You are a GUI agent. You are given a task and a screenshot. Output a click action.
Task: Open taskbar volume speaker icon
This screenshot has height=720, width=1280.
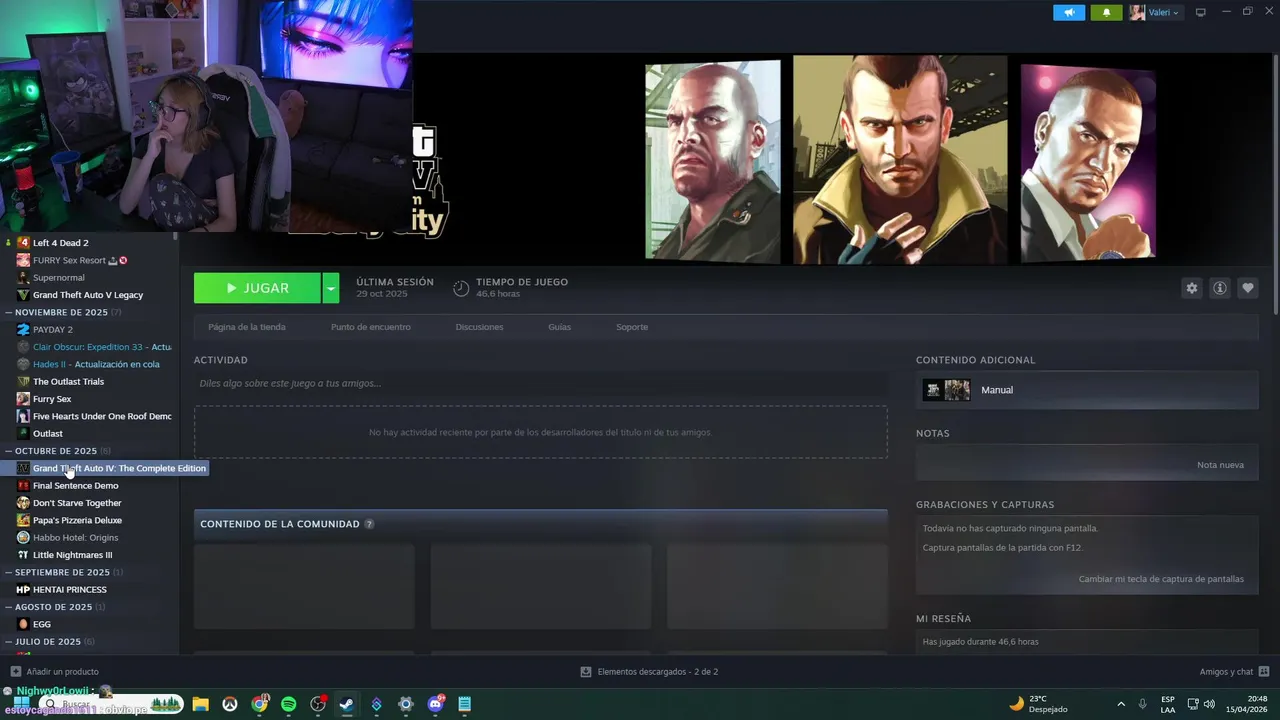pos(1209,704)
